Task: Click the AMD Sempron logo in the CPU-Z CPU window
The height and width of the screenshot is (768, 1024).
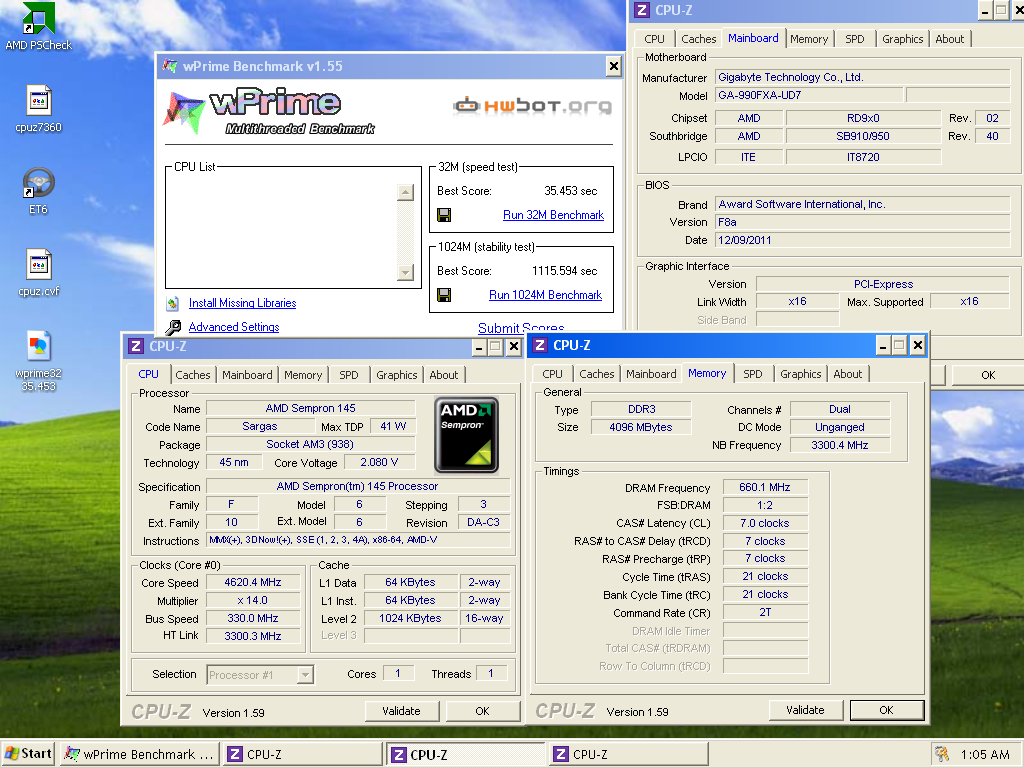Action: 466,435
